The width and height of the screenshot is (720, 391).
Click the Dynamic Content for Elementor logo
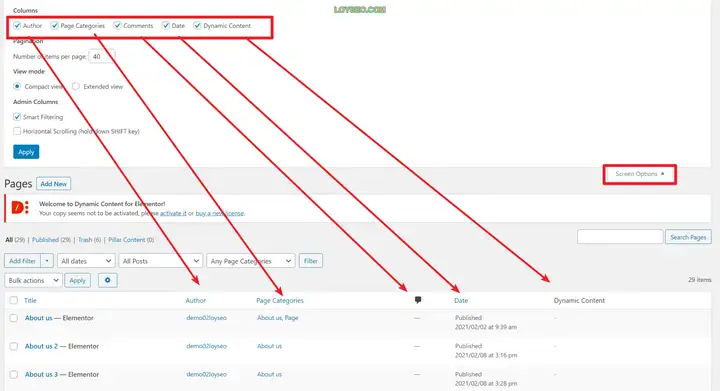(20, 208)
